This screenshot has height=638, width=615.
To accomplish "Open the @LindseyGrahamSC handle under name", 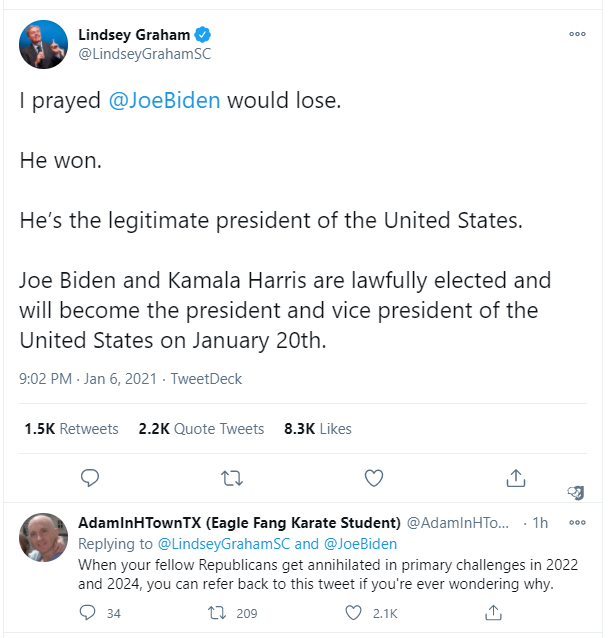I will click(144, 54).
